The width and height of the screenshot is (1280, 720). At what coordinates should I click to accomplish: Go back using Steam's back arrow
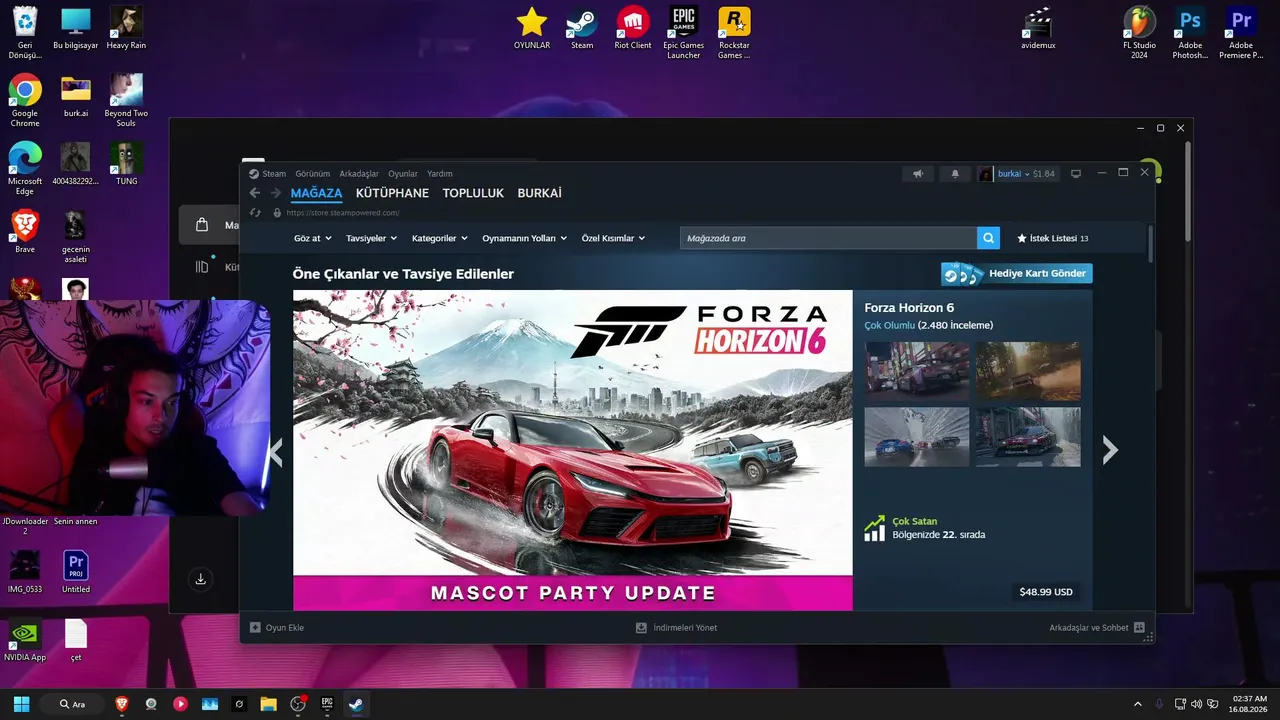[255, 193]
